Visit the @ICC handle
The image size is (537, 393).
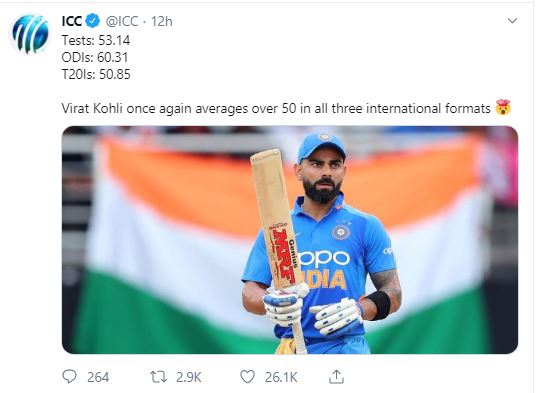coord(122,21)
